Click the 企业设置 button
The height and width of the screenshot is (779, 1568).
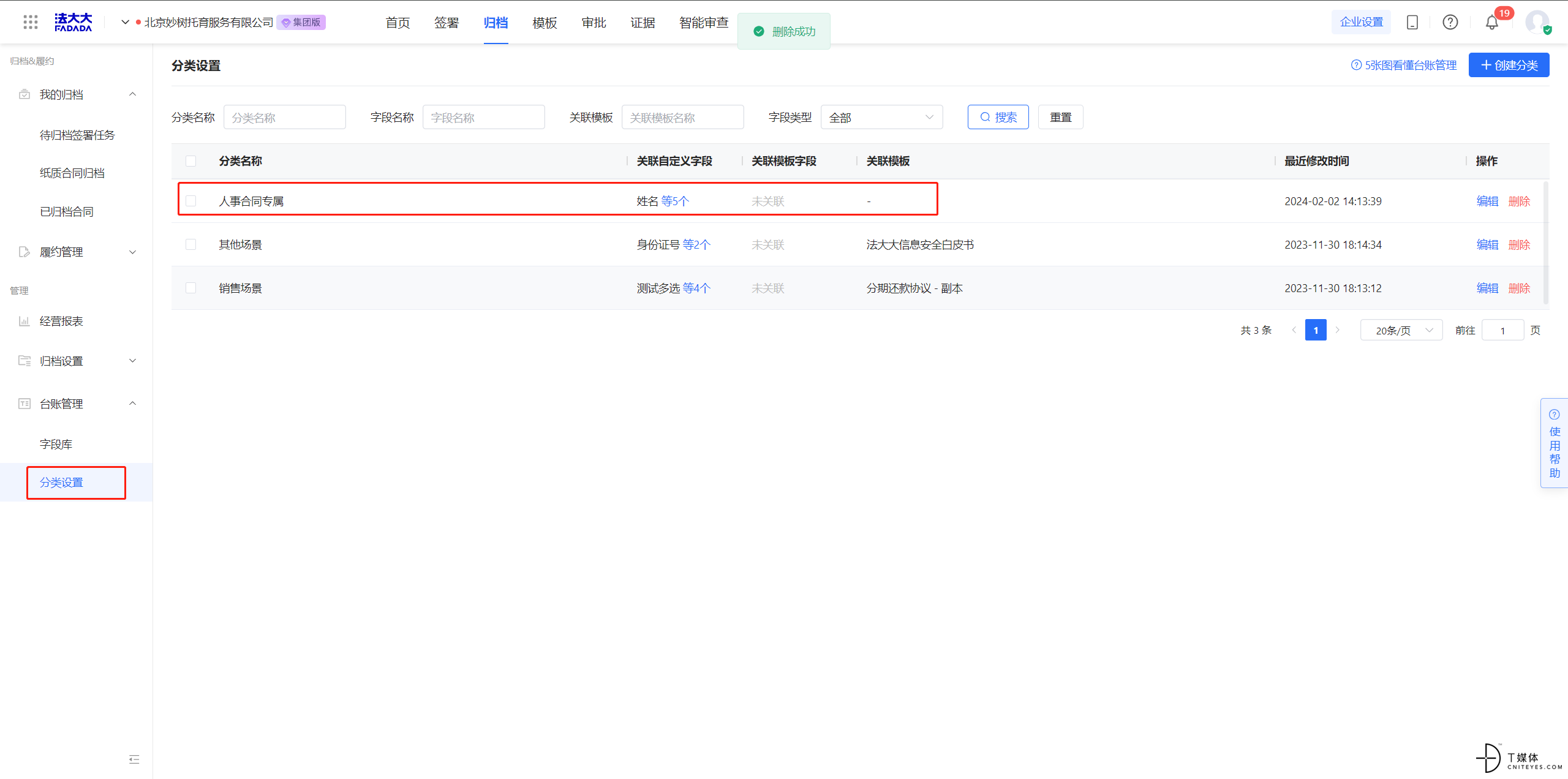tap(1361, 22)
